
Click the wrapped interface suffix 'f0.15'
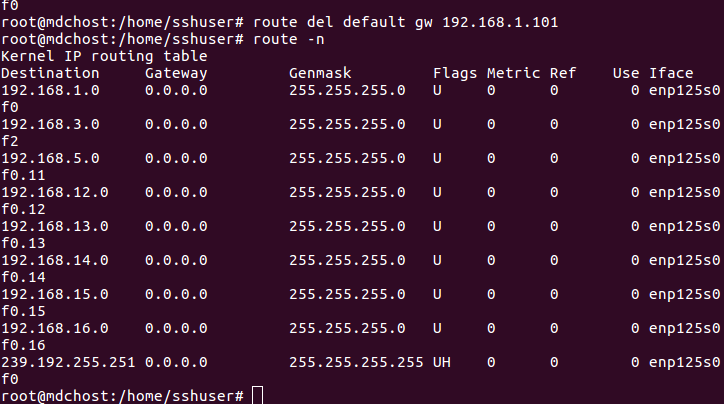coord(23,311)
